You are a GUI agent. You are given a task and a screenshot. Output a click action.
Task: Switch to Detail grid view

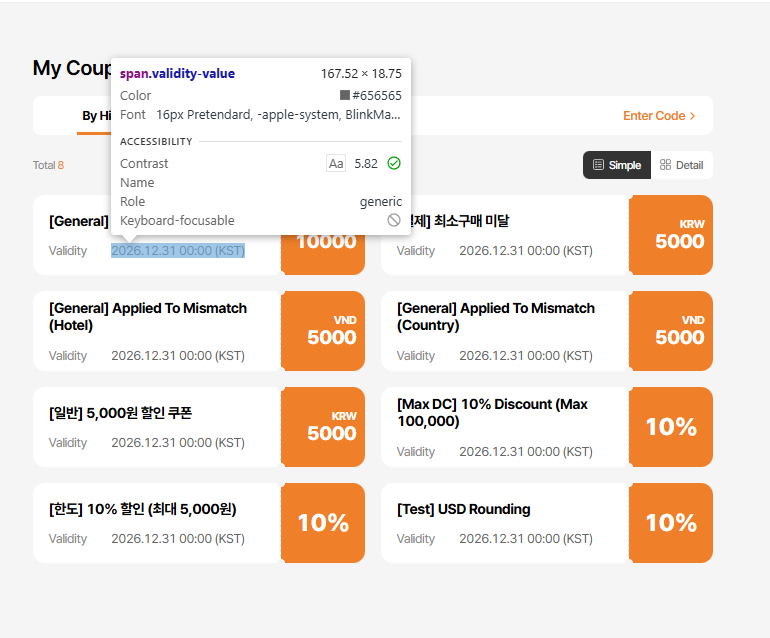coord(681,165)
